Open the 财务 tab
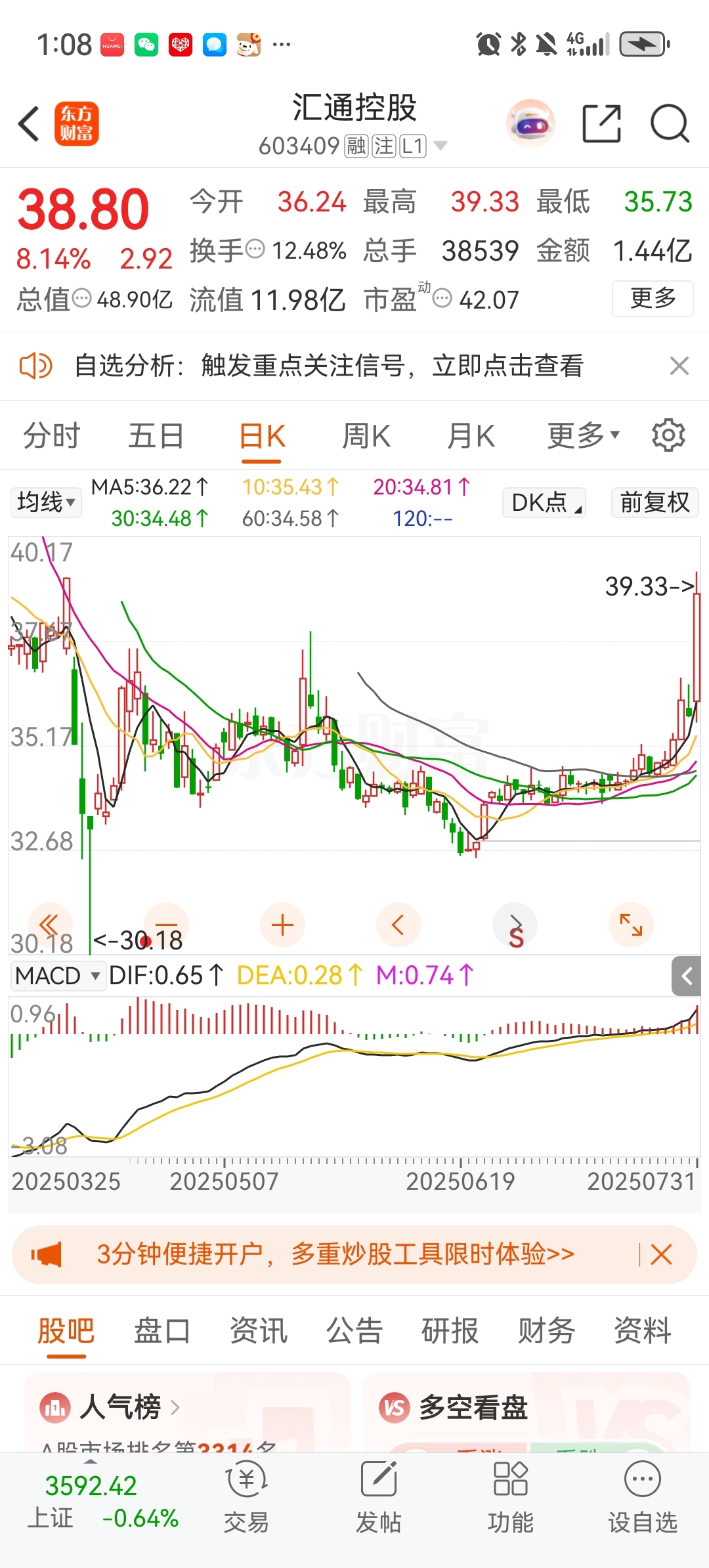 [x=546, y=1331]
